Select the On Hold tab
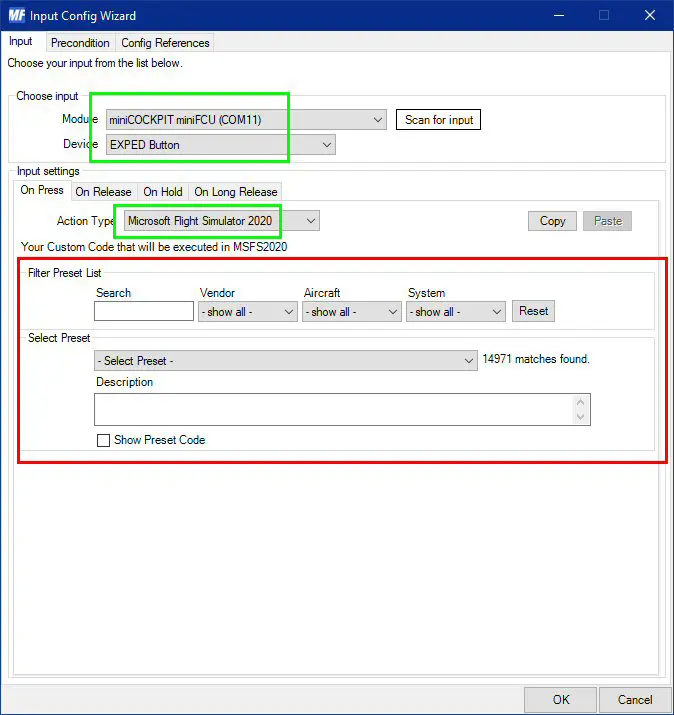Image resolution: width=674 pixels, height=715 pixels. click(x=163, y=192)
